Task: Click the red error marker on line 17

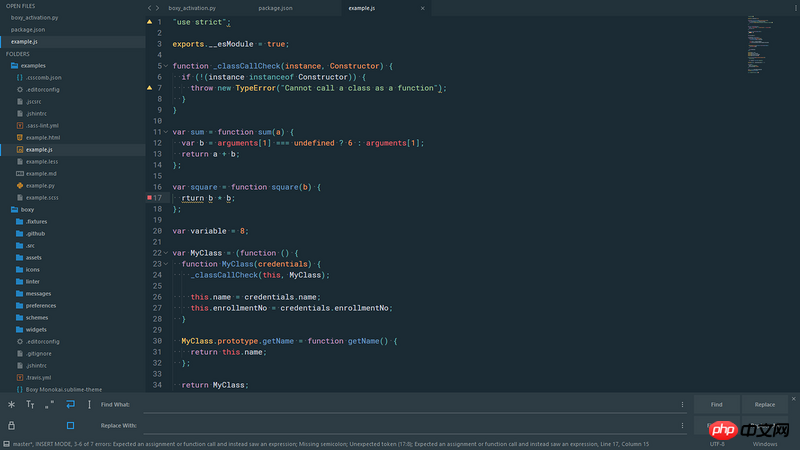Action: [x=150, y=198]
